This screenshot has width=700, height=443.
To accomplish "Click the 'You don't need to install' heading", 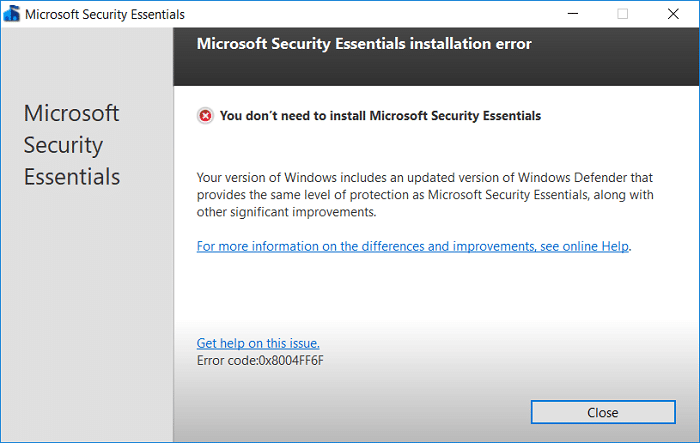I will tap(380, 116).
